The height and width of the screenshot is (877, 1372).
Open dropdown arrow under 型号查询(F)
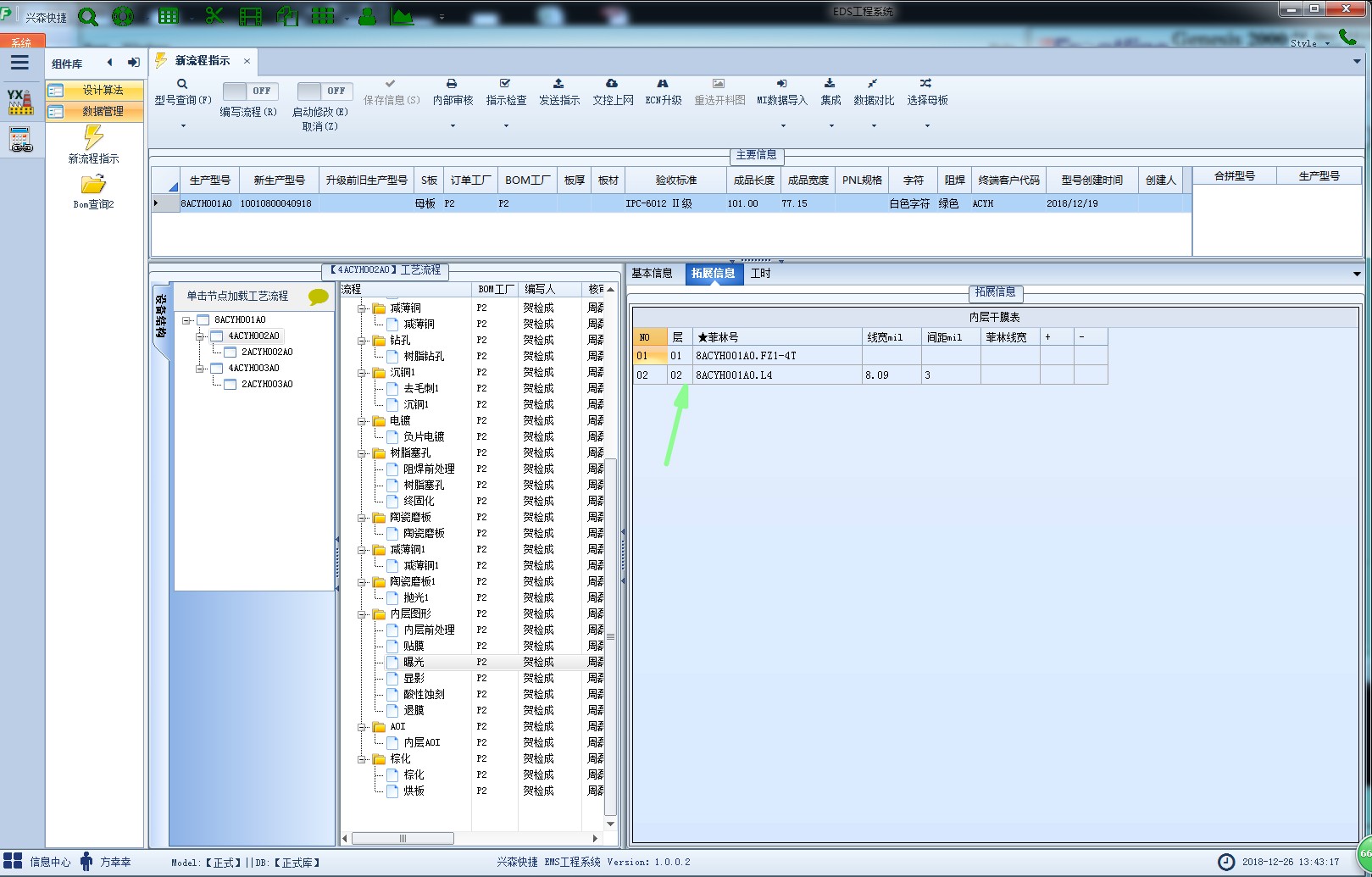(x=183, y=126)
